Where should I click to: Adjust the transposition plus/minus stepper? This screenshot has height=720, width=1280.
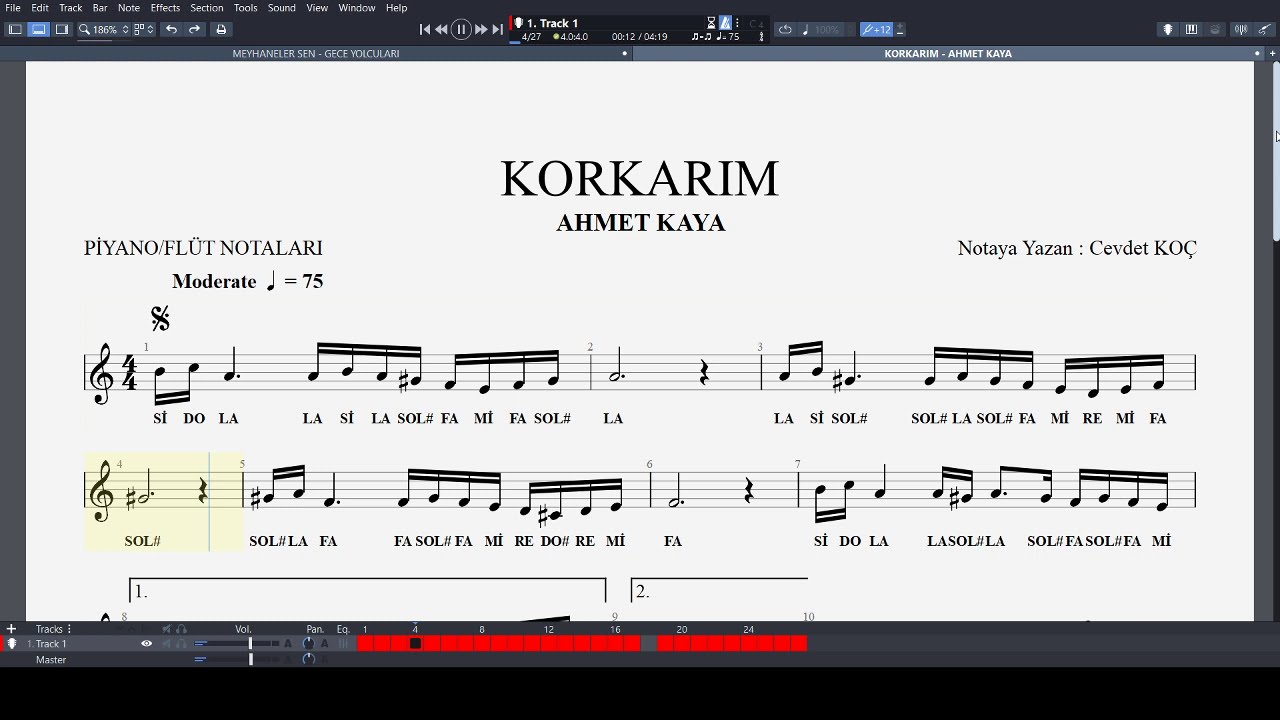[x=900, y=29]
